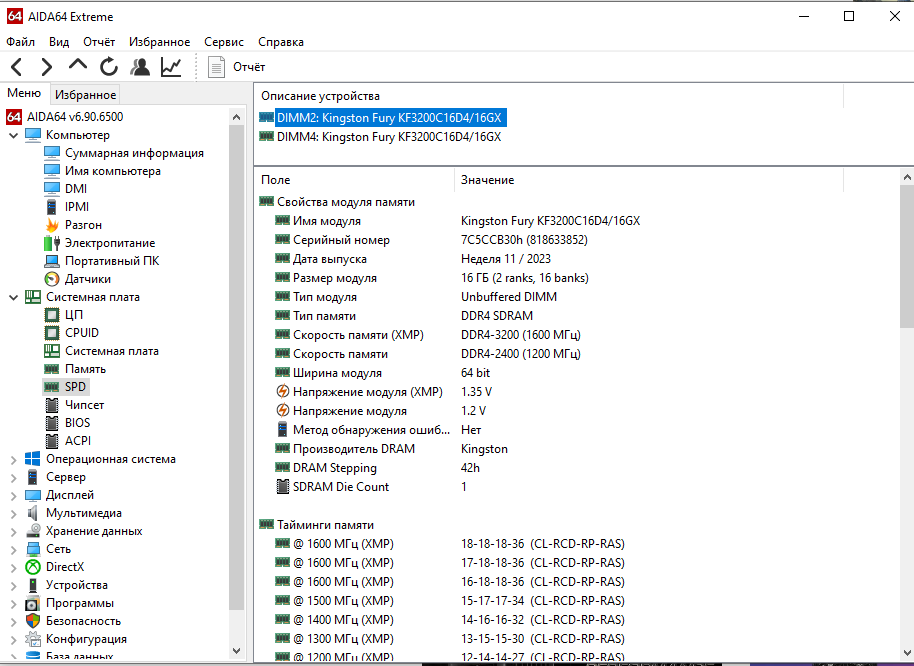Click the Устройства icon

coord(33,585)
